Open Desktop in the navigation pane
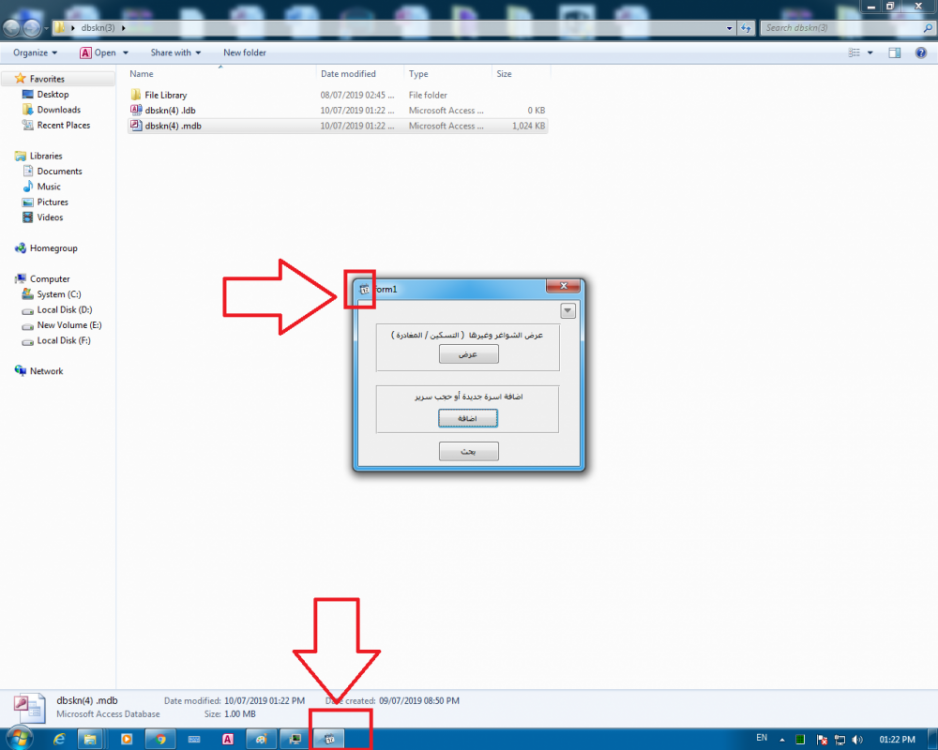Viewport: 938px width, 750px height. [x=53, y=94]
